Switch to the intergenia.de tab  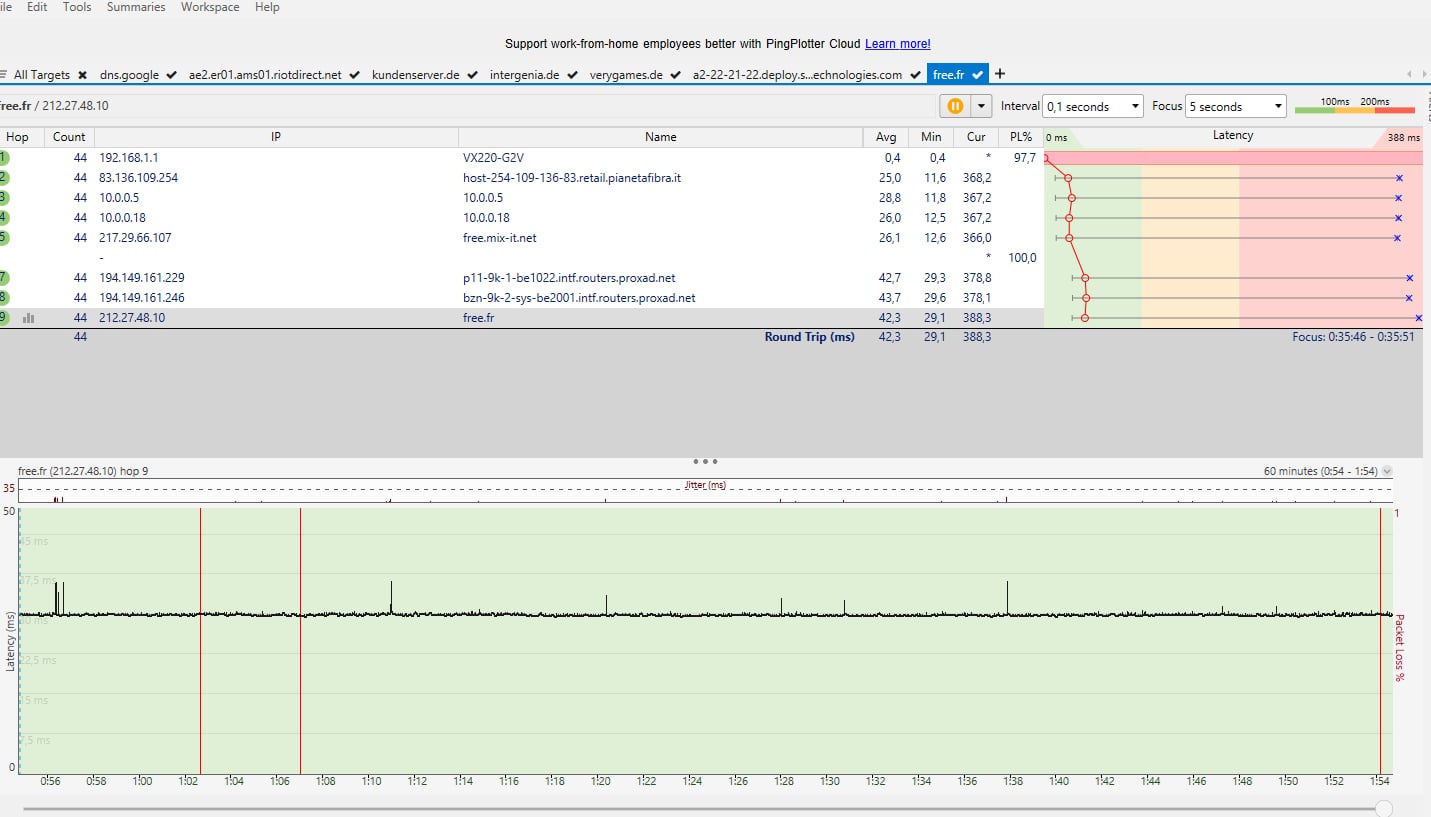[524, 75]
